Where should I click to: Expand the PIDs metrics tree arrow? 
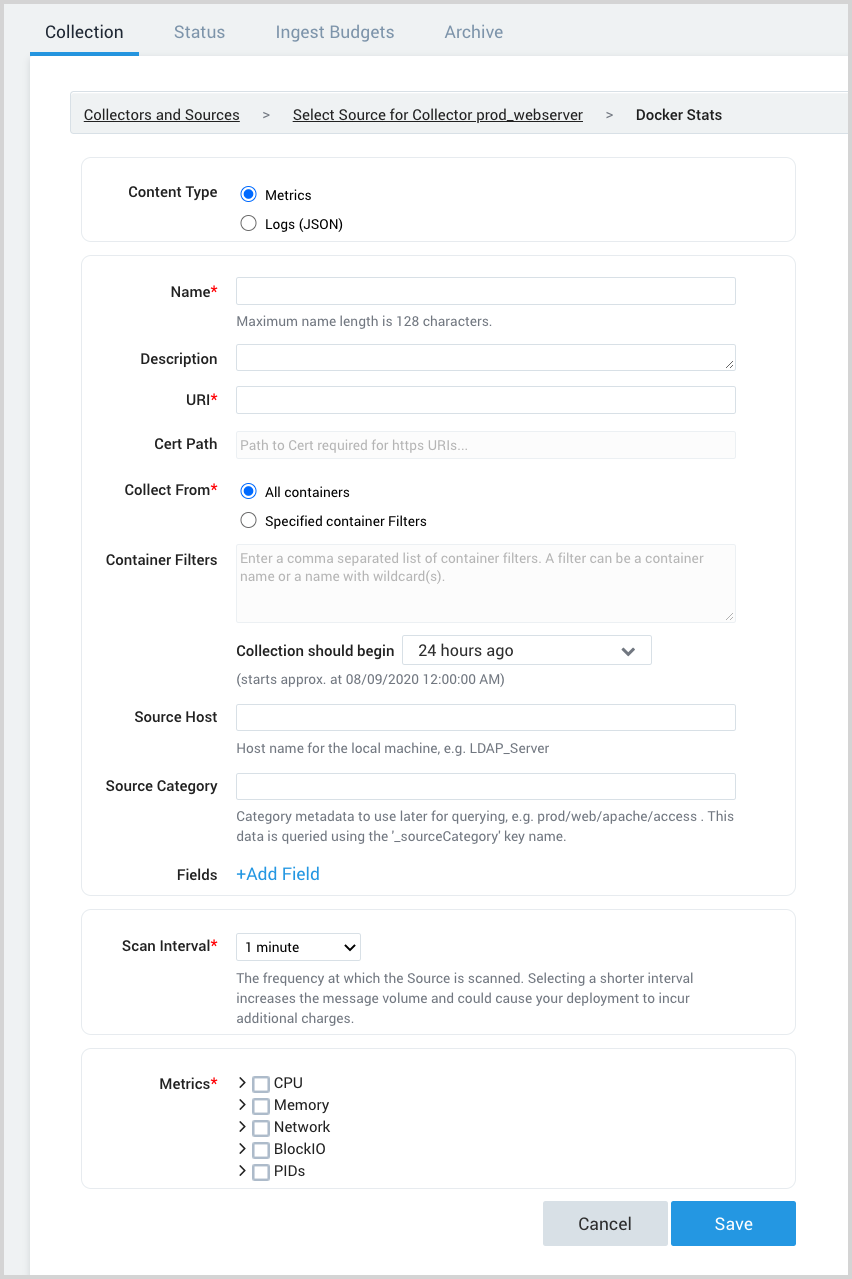243,1171
